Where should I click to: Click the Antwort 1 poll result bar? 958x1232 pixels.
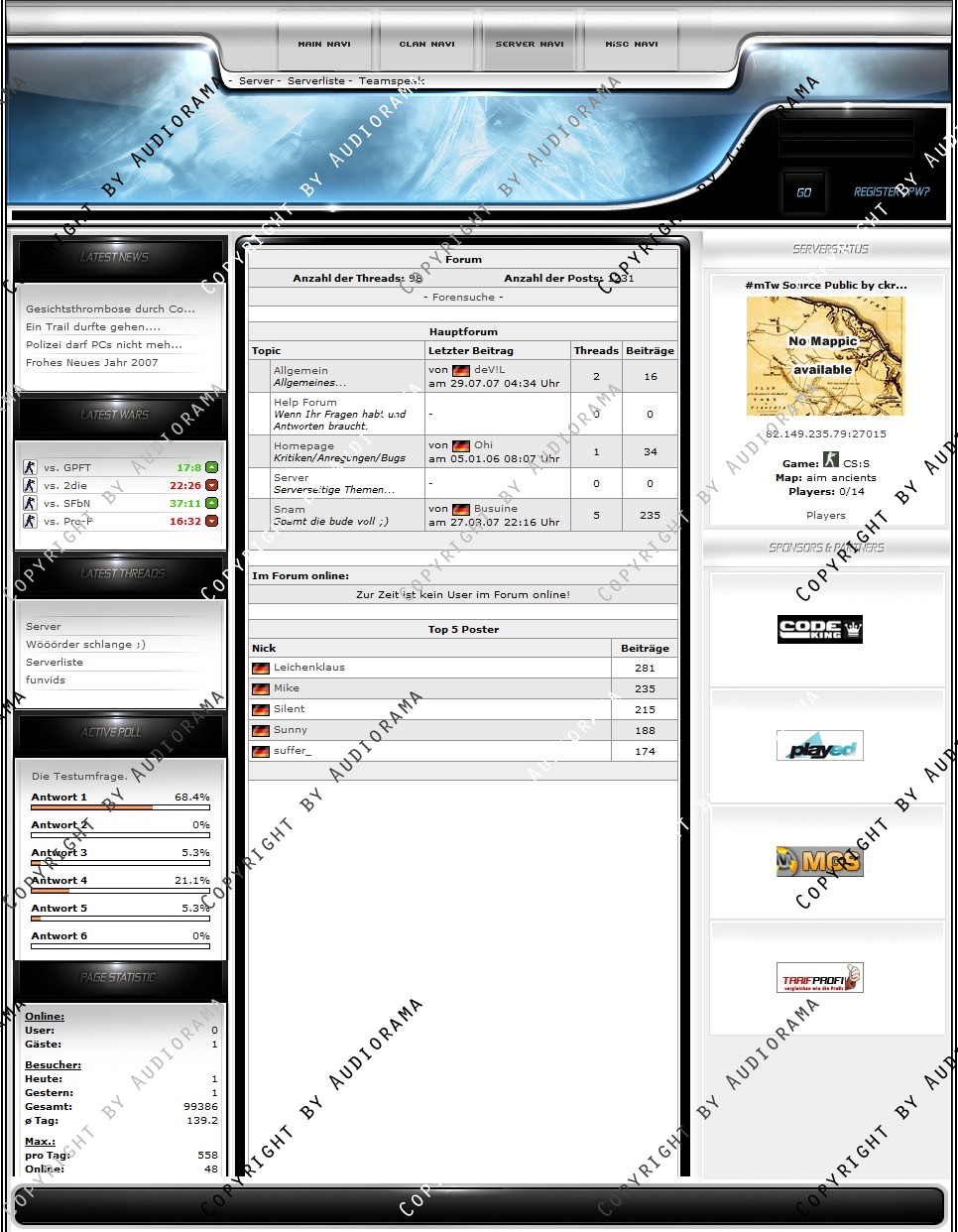[120, 807]
